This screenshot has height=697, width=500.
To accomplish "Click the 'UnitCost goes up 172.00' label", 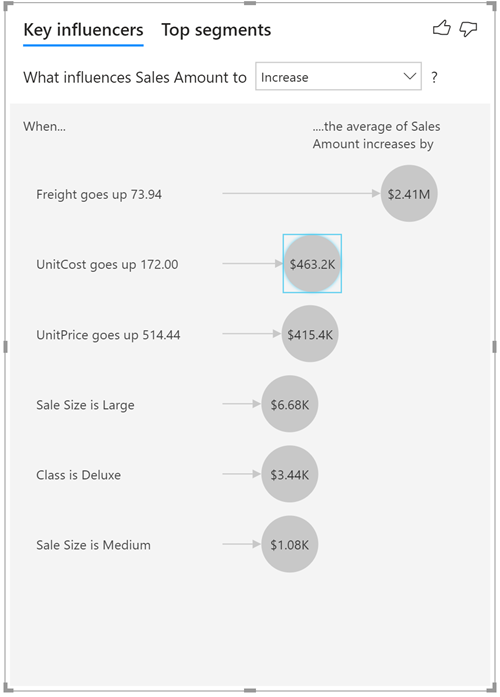I will 107,264.
